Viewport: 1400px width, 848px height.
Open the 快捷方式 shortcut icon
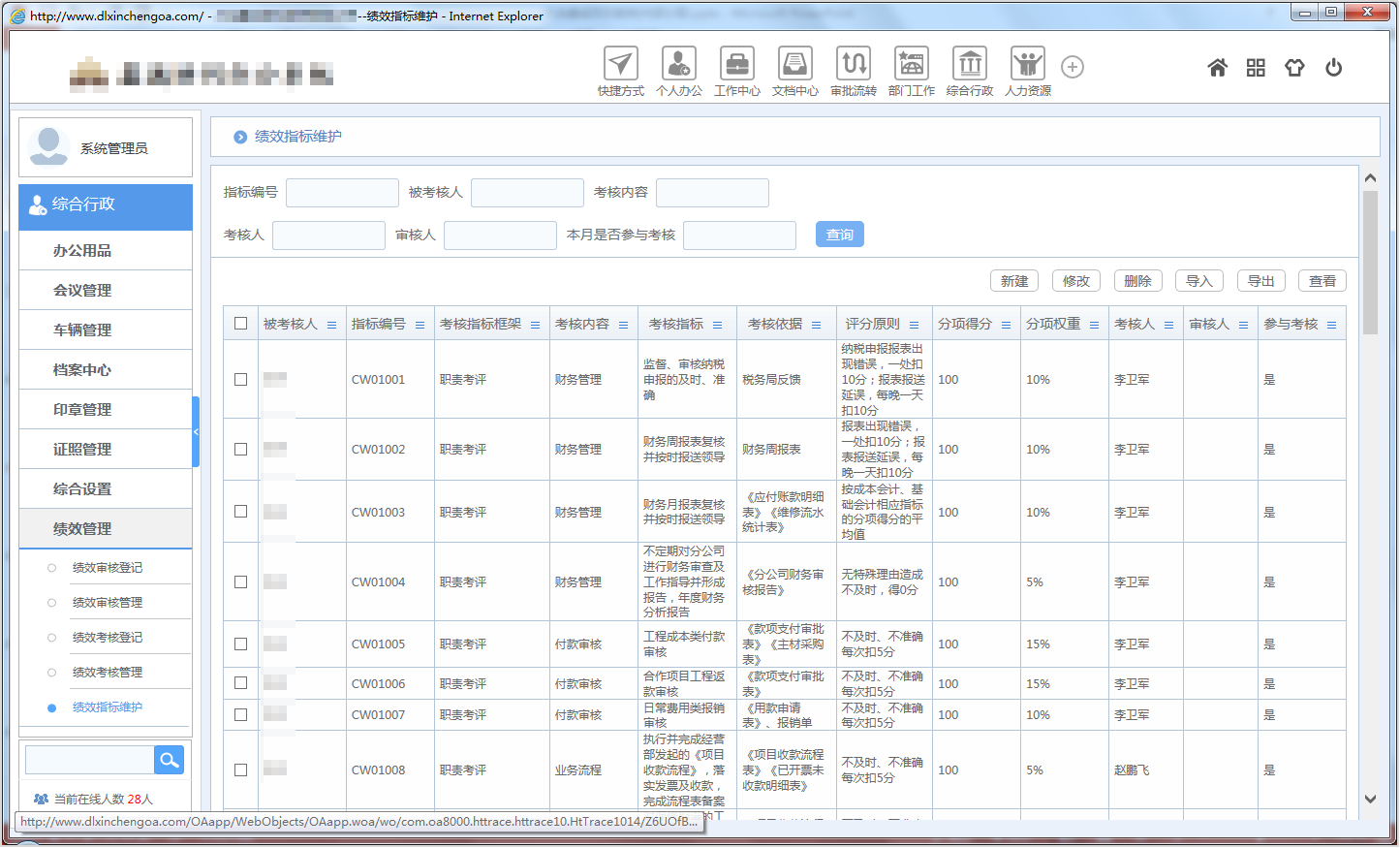(x=620, y=65)
